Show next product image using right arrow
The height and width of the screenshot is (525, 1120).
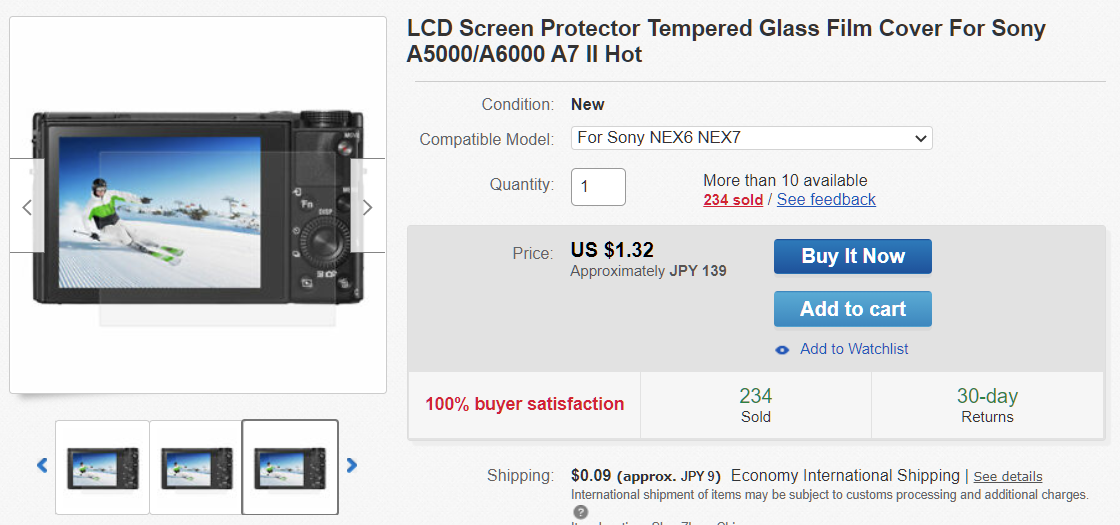click(367, 207)
